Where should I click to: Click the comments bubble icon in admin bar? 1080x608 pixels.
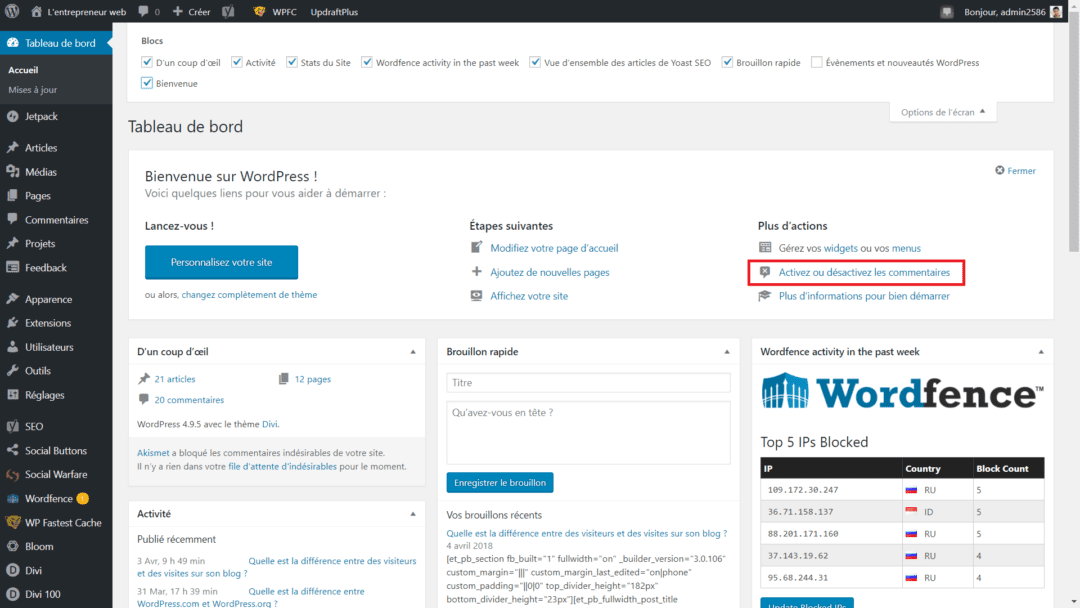coord(143,12)
